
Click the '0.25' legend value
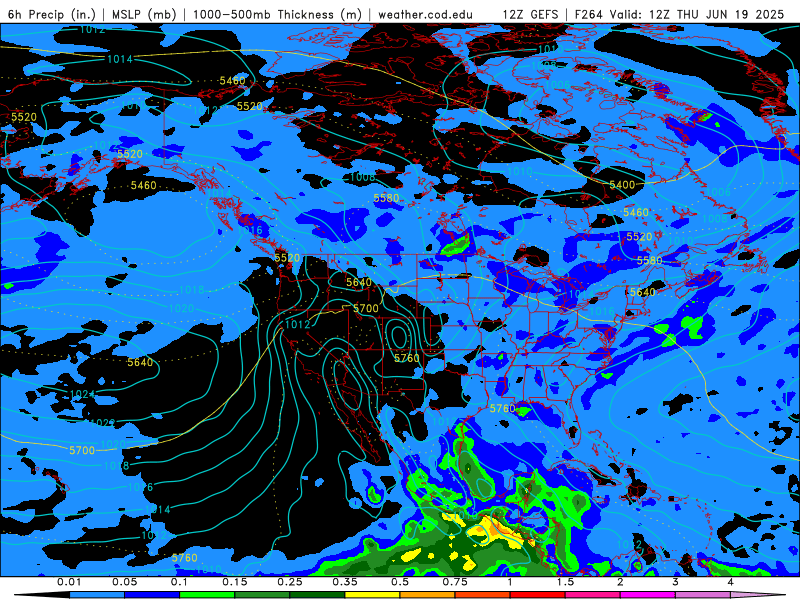coord(290,582)
